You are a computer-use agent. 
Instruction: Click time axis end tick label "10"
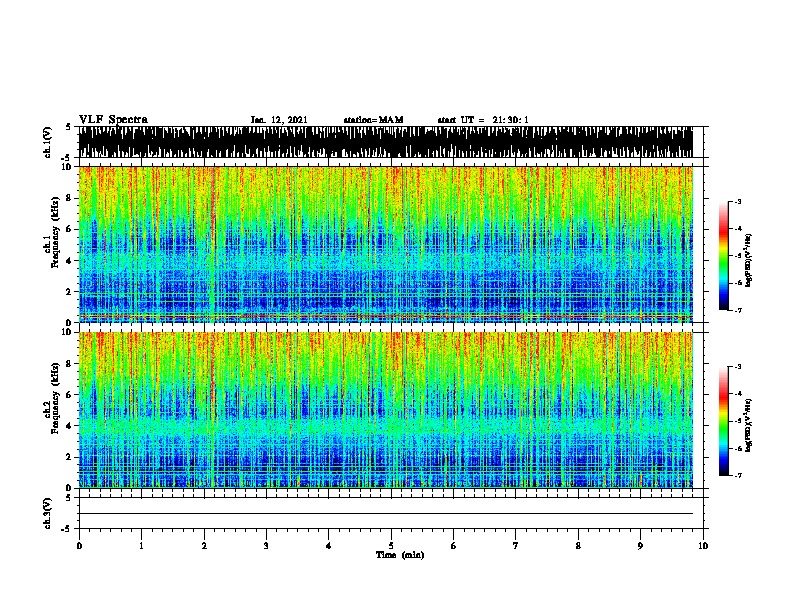[x=703, y=545]
